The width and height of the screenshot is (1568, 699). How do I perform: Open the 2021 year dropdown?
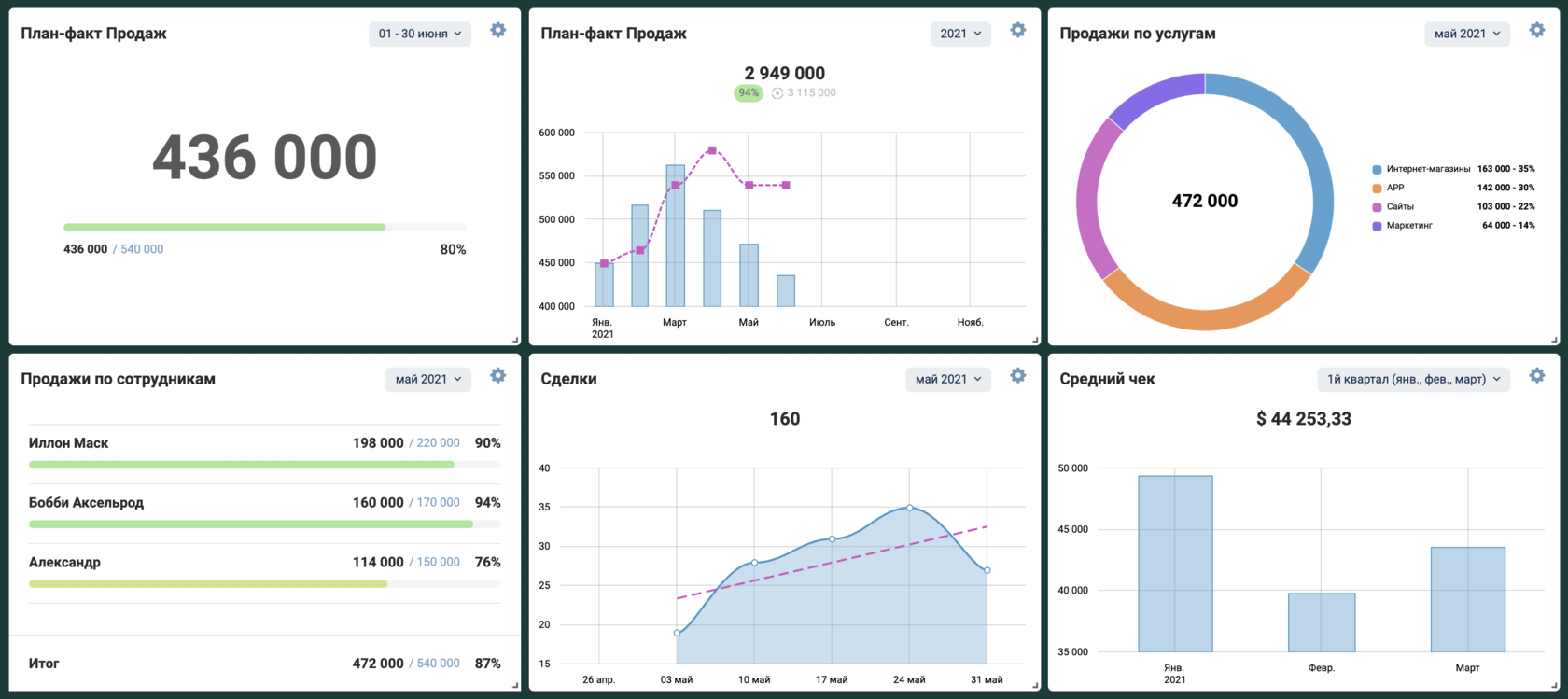pyautogui.click(x=960, y=34)
